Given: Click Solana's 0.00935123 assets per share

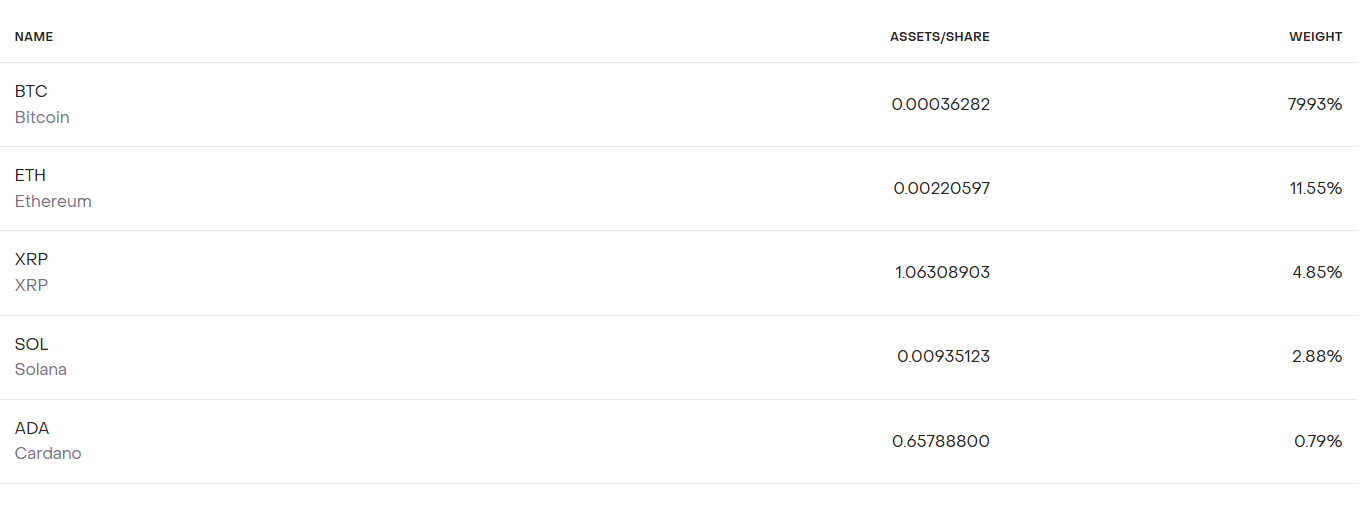Looking at the screenshot, I should tap(943, 356).
